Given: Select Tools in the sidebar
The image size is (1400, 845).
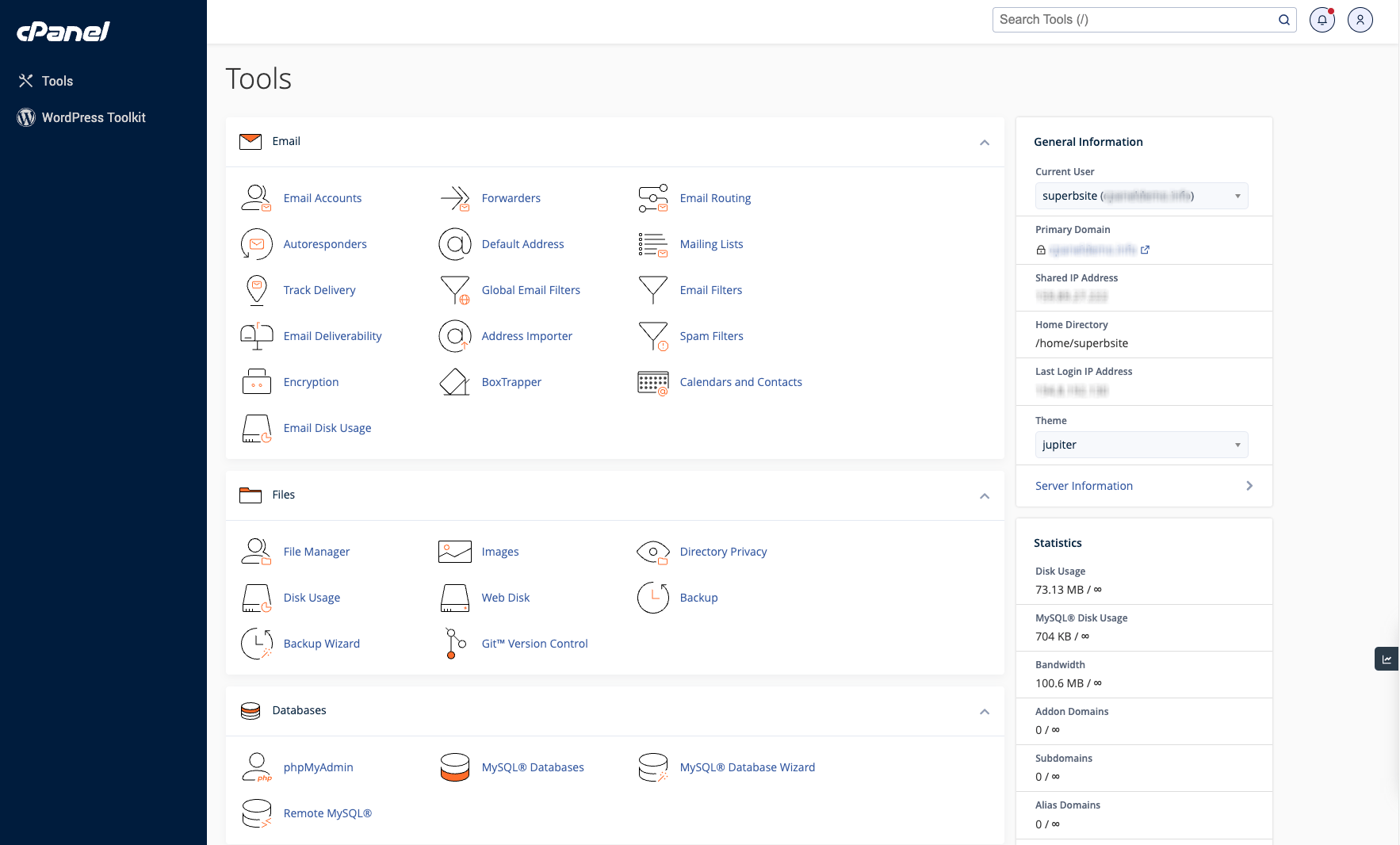Looking at the screenshot, I should point(57,81).
